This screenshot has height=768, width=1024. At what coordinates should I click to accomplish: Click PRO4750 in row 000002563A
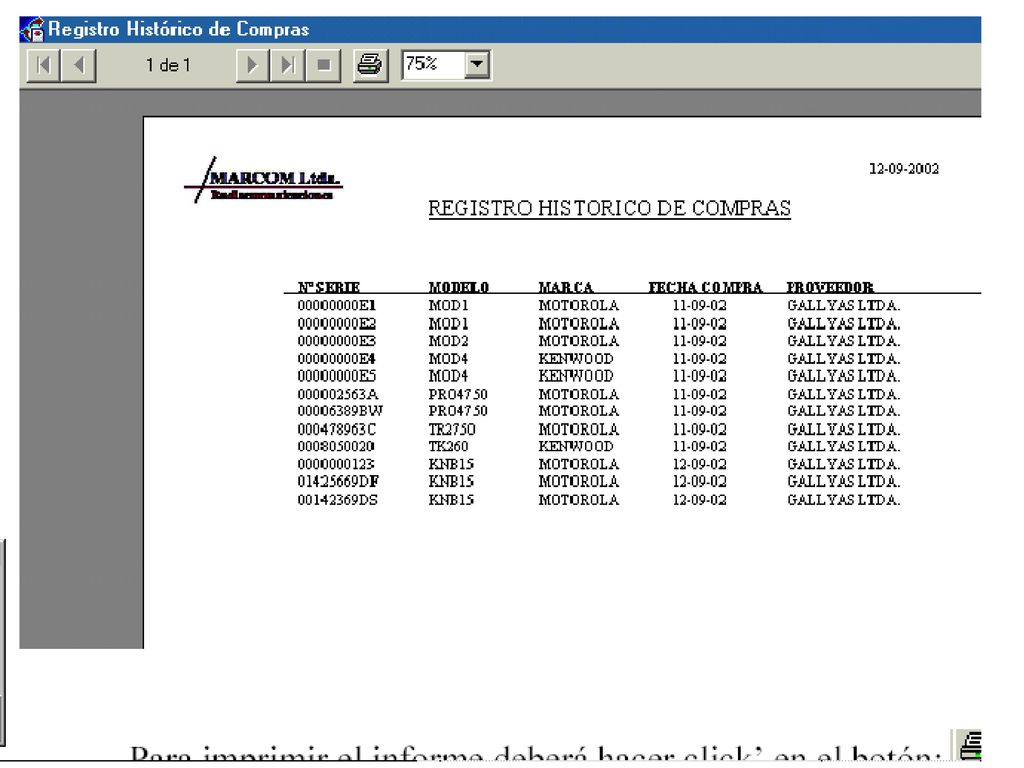point(458,394)
